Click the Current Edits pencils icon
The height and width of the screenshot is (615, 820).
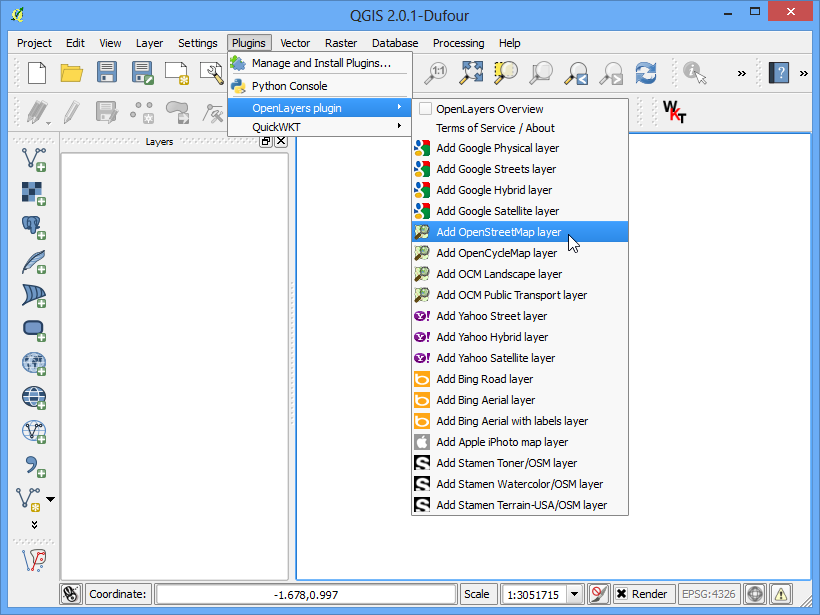tap(37, 112)
